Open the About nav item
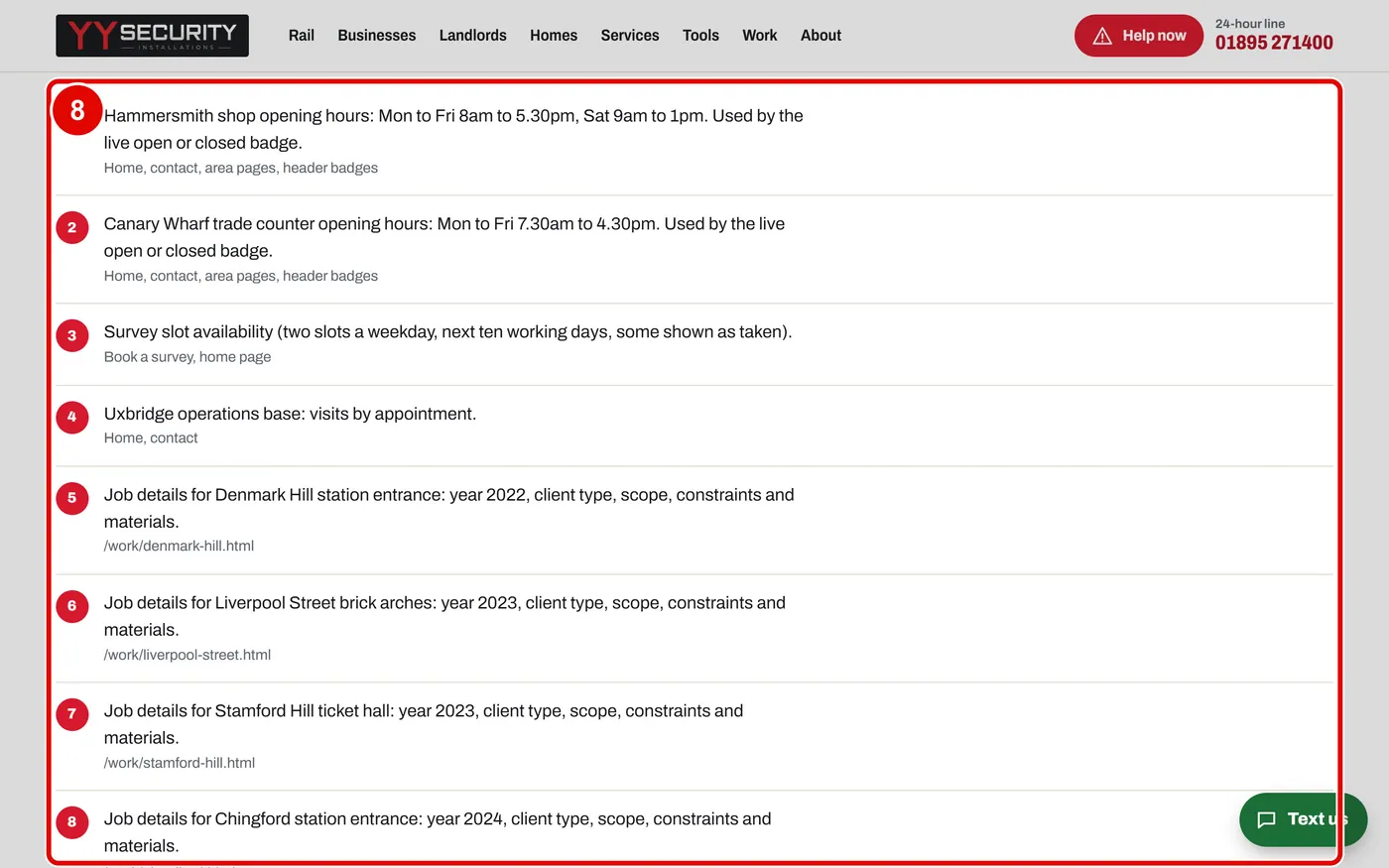This screenshot has width=1389, height=868. pyautogui.click(x=821, y=36)
